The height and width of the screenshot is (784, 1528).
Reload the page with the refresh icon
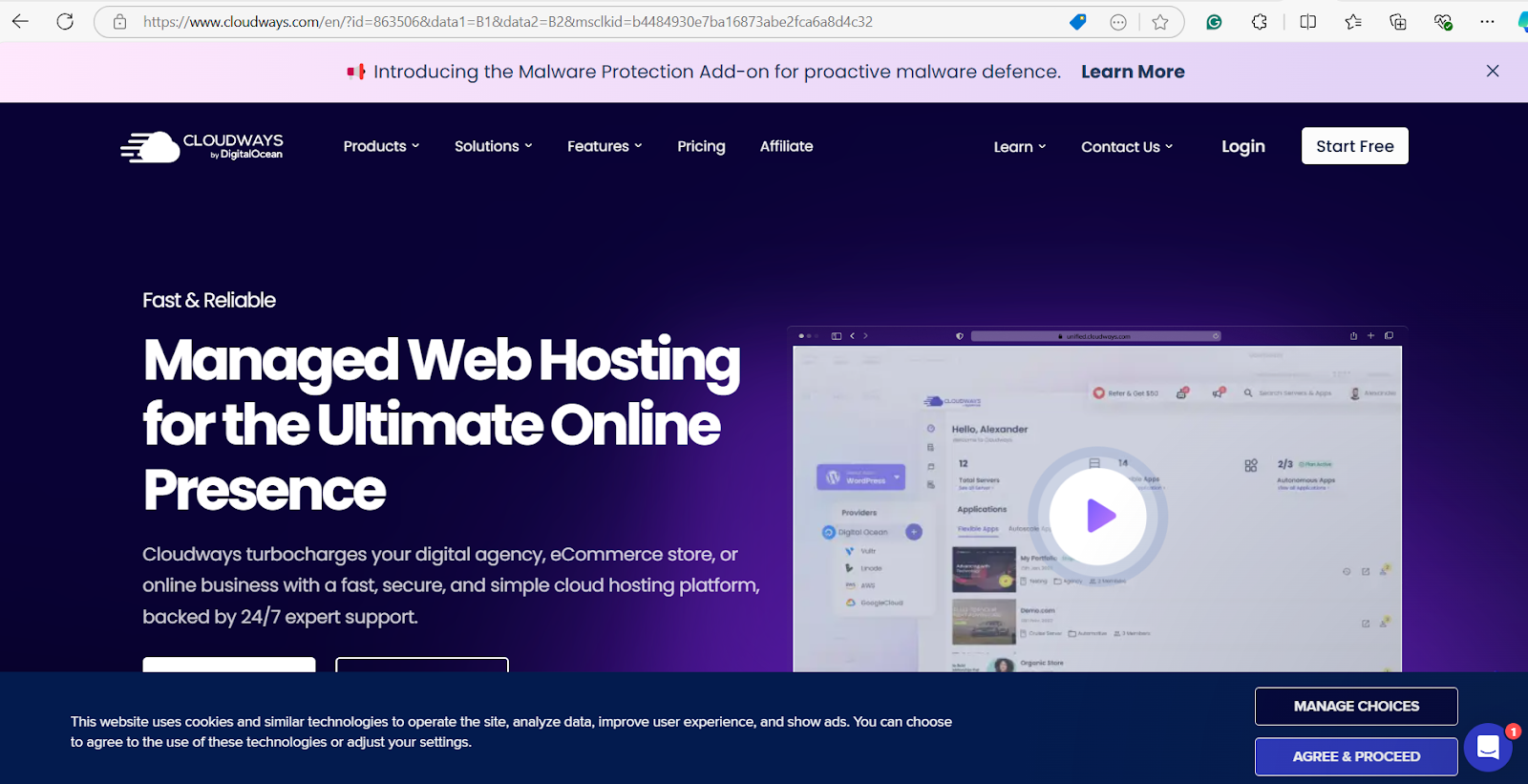pos(65,21)
